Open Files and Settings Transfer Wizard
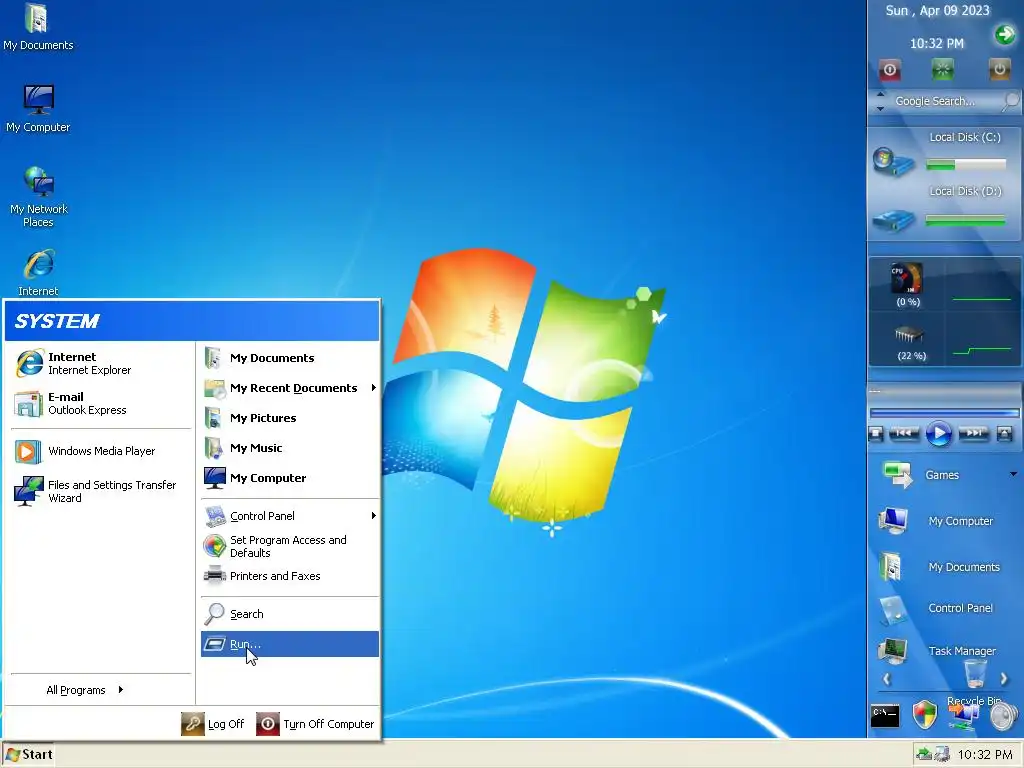The width and height of the screenshot is (1024, 768). [x=101, y=491]
